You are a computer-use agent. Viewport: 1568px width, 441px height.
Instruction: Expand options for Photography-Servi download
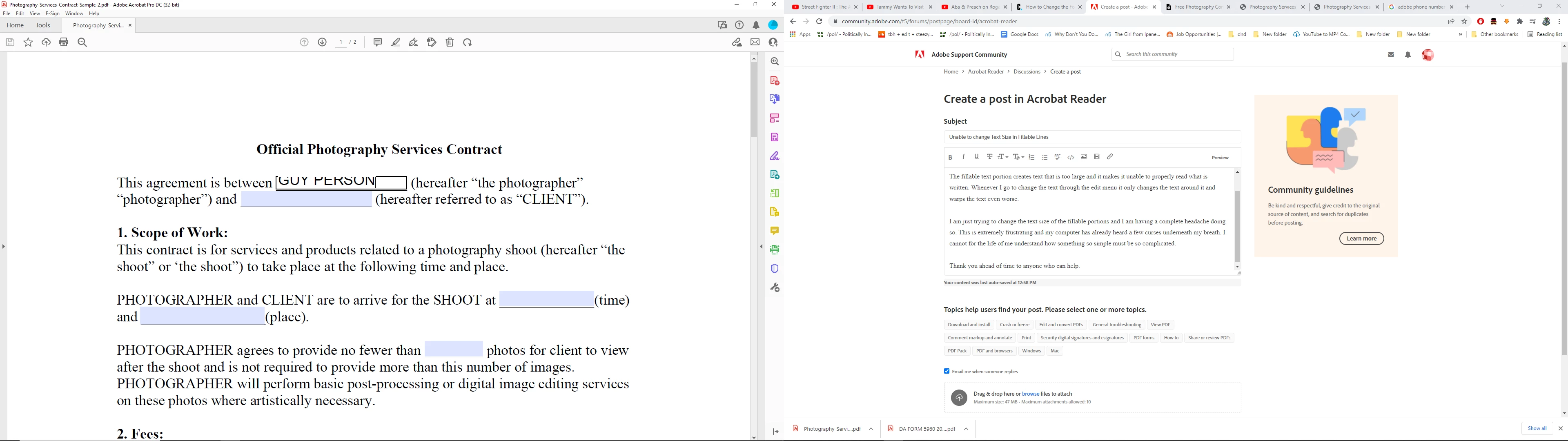(871, 429)
